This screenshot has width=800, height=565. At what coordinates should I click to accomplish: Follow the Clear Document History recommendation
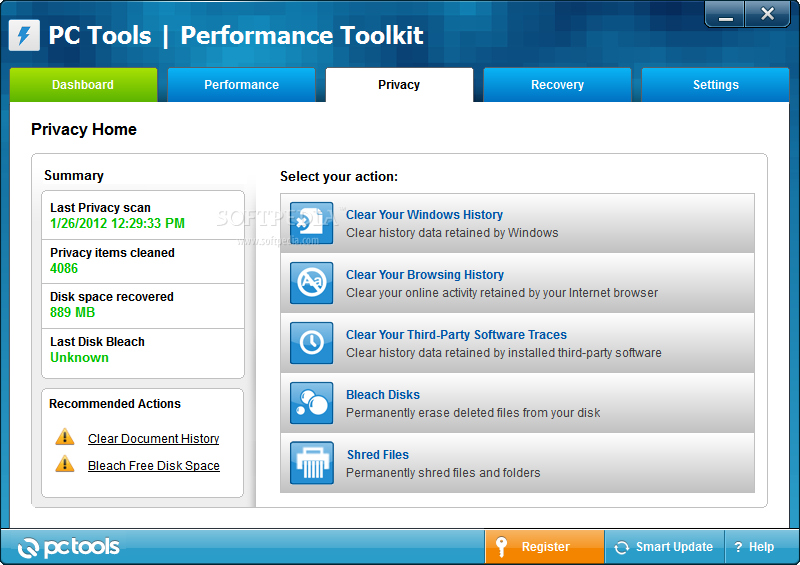click(154, 439)
